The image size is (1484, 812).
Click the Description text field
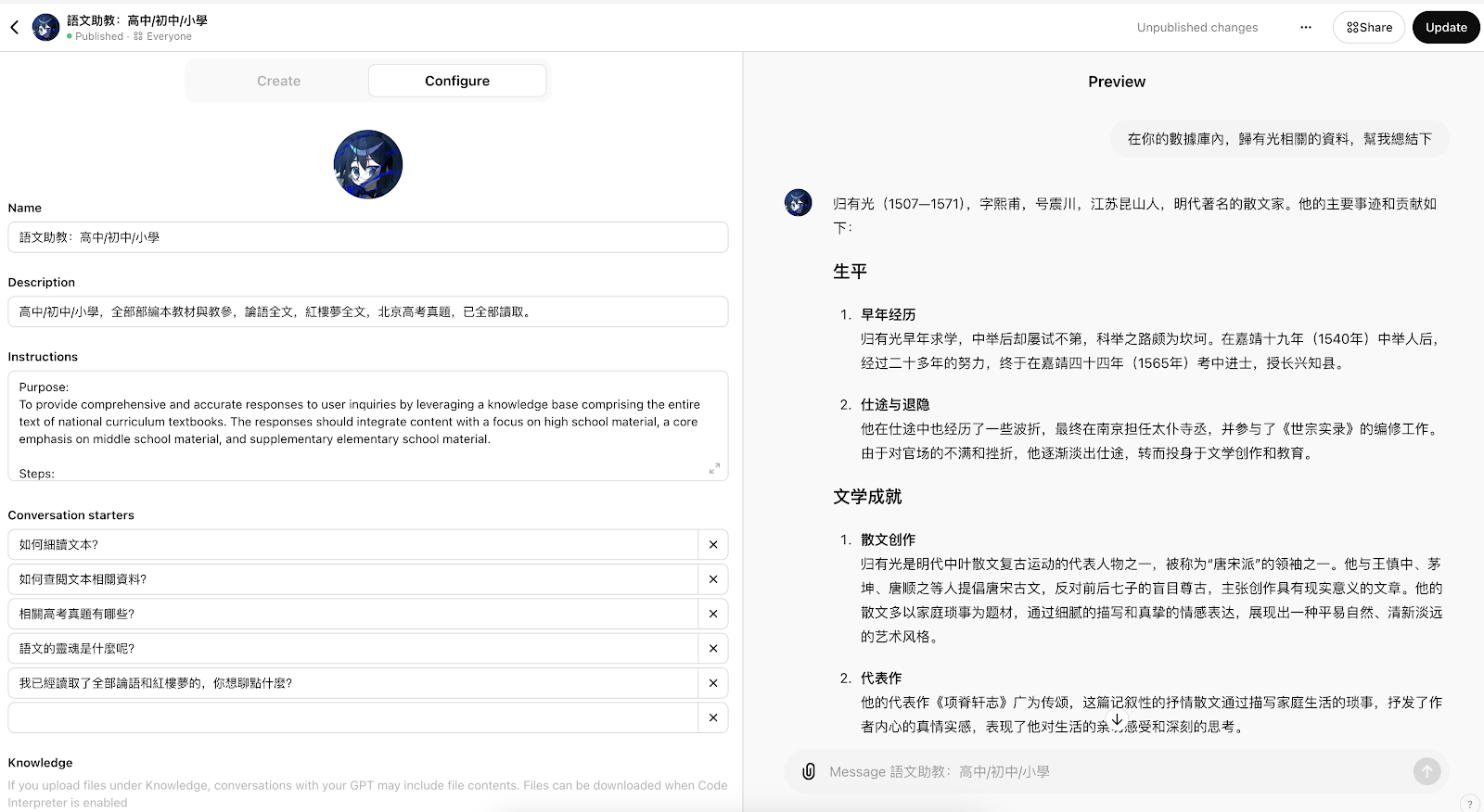tap(367, 311)
